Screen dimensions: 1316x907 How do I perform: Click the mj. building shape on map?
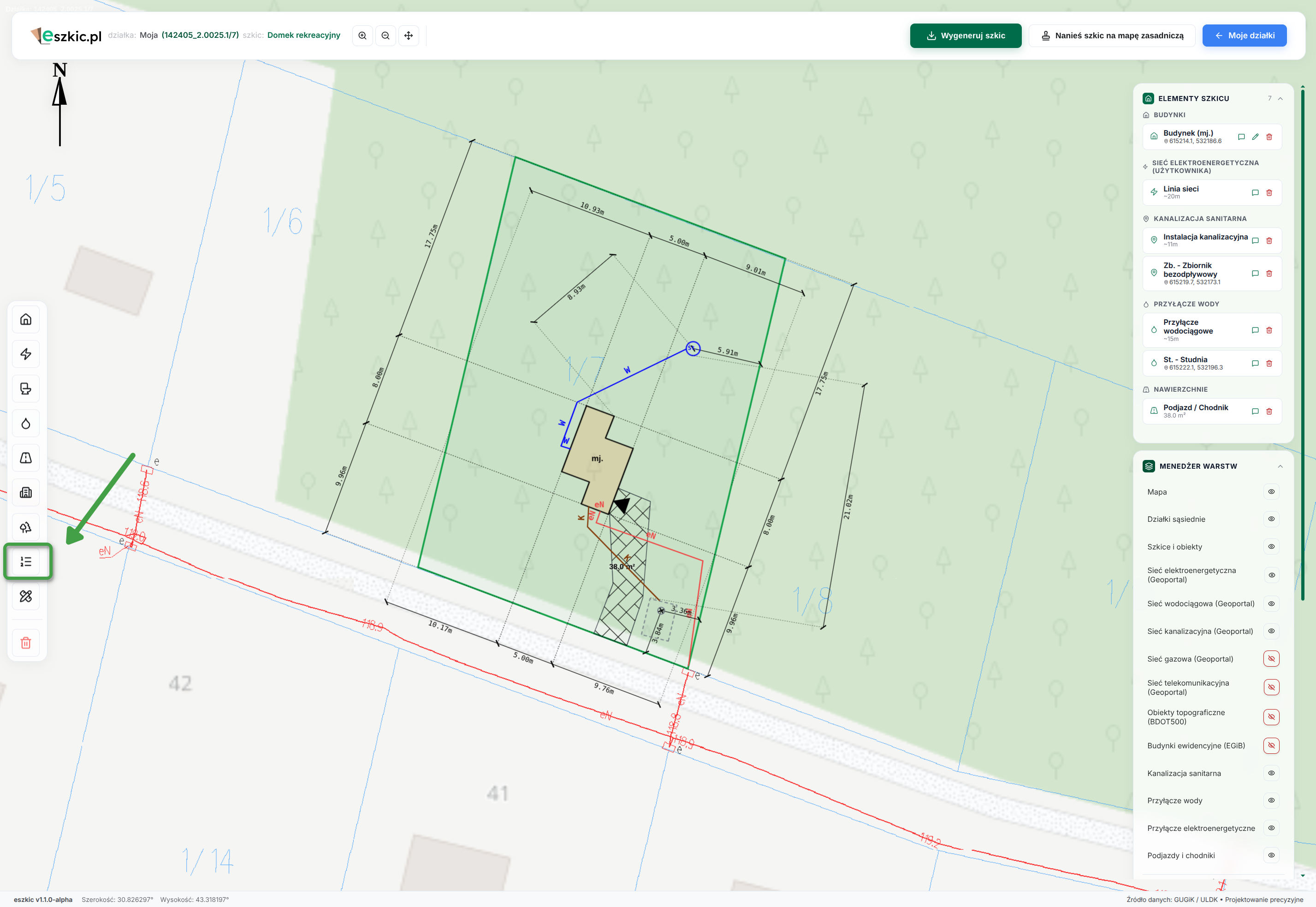click(597, 459)
